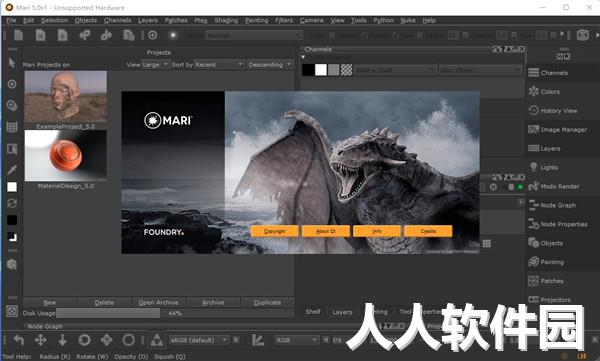The image size is (600, 361).
Task: Choose the Select arrow tool
Action: click(12, 63)
